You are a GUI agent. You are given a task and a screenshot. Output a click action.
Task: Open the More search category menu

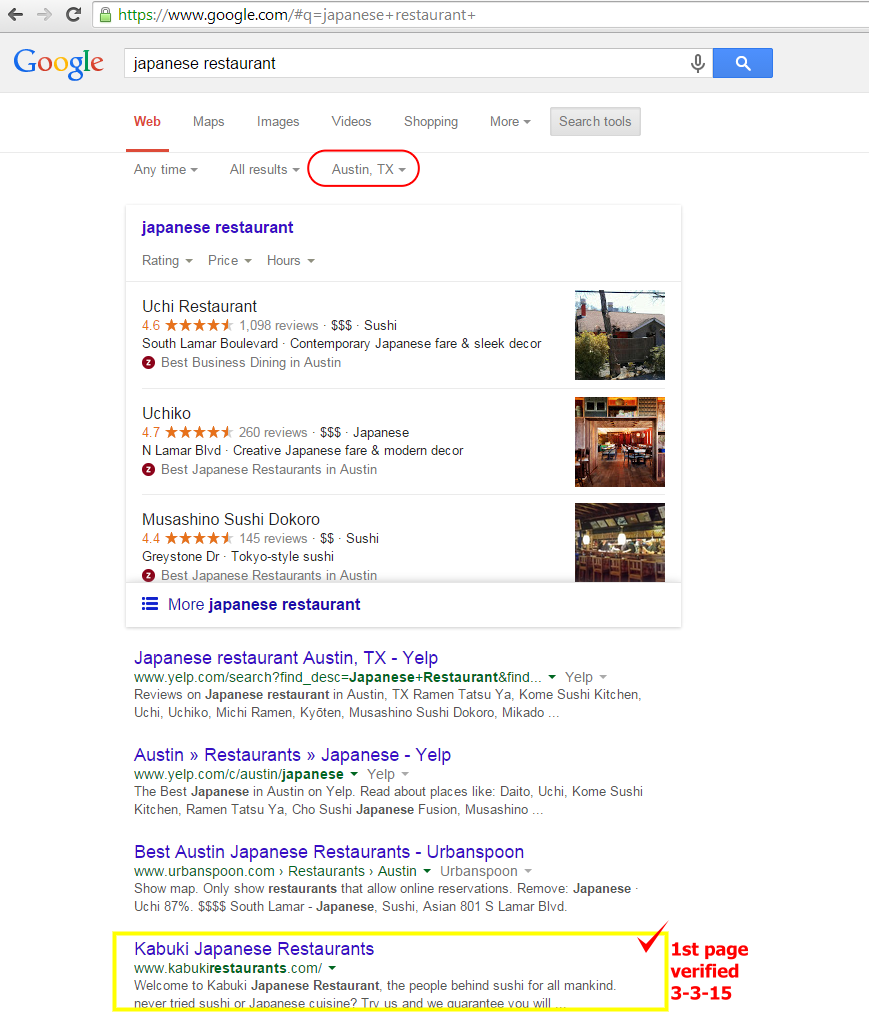tap(510, 121)
